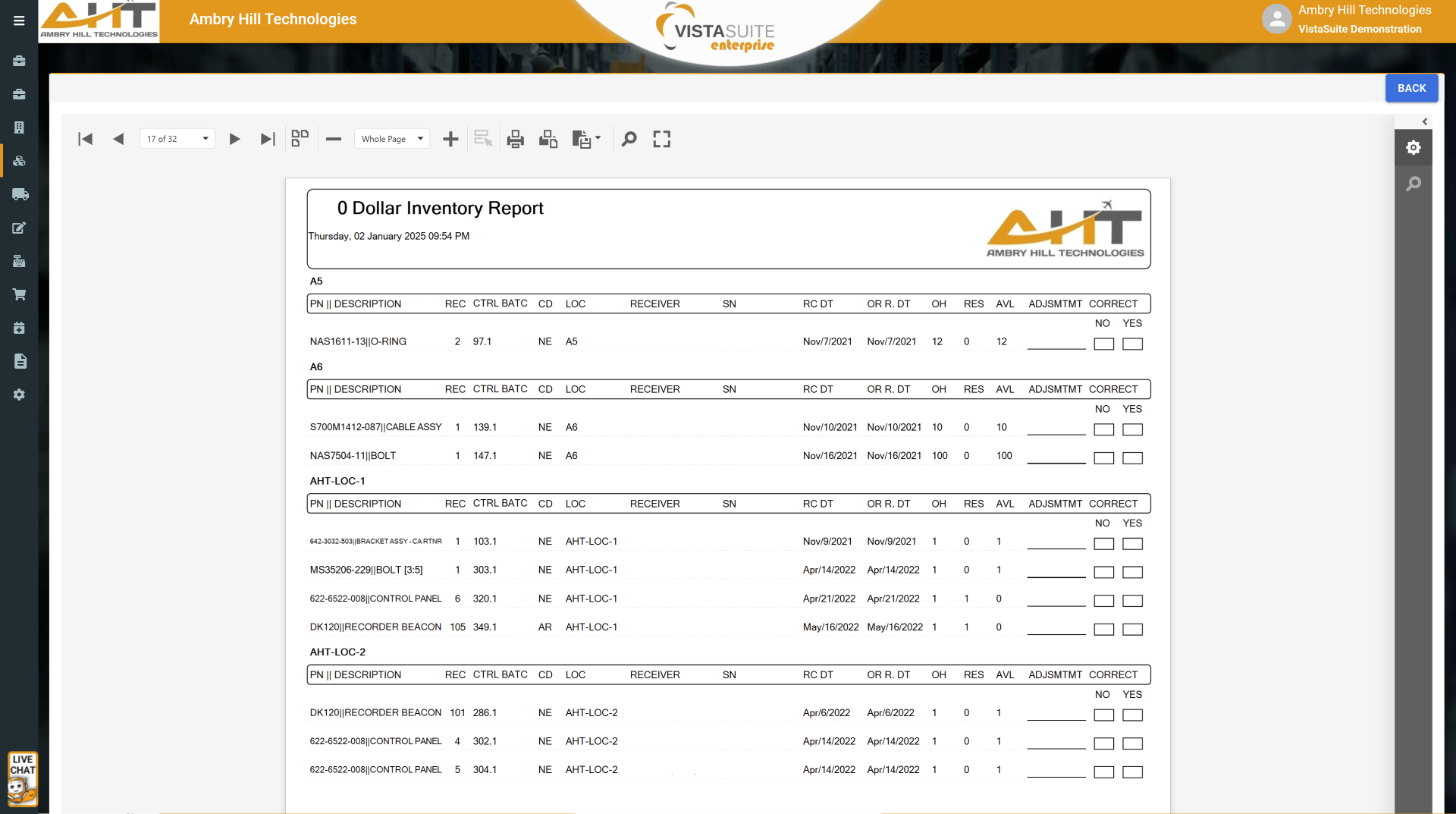Screen dimensions: 1456x814
Task: Toggle multipage view mode
Action: click(300, 138)
